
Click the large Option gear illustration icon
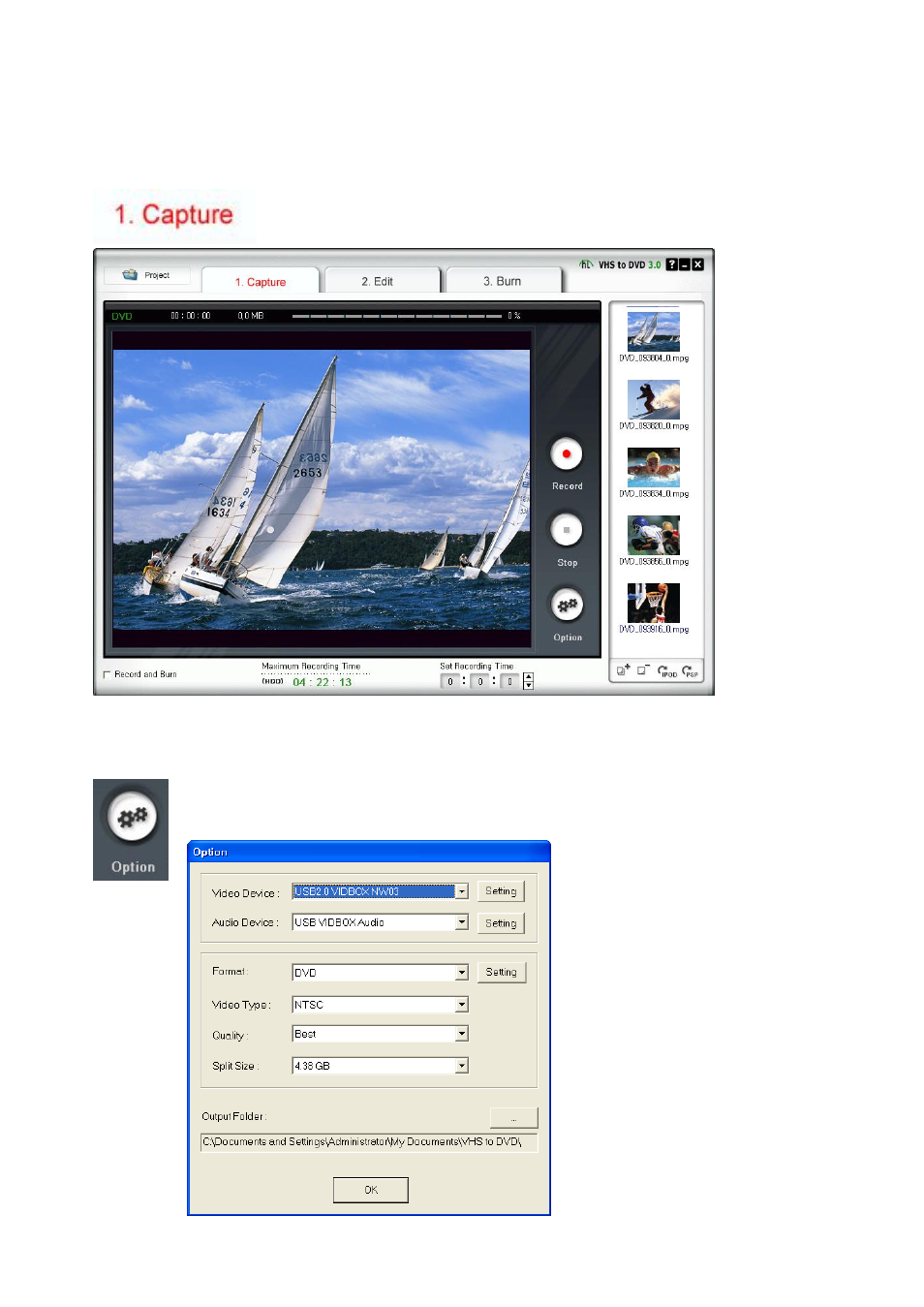coord(132,818)
